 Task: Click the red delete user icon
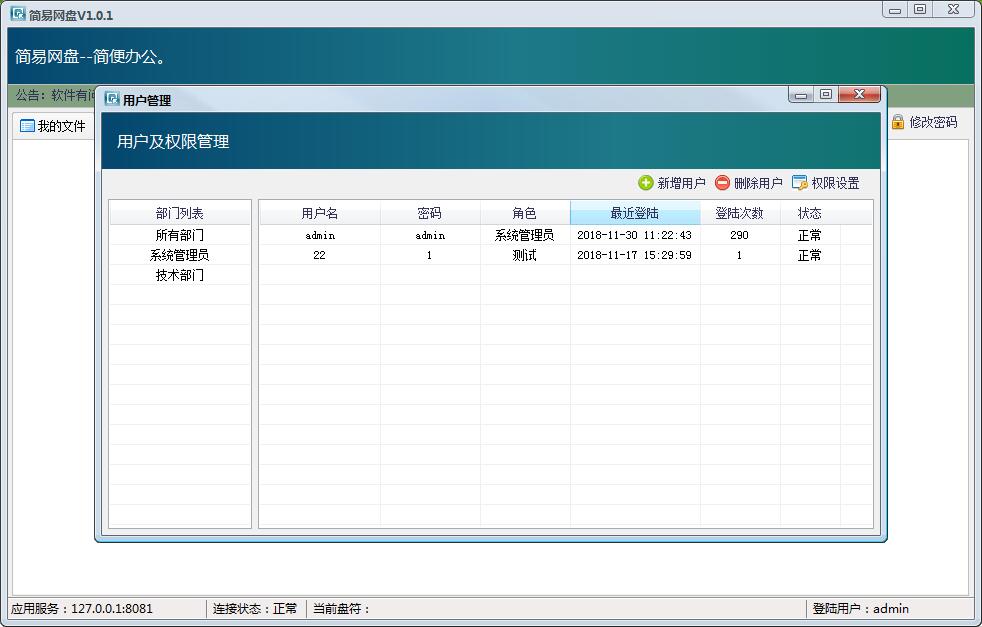722,183
